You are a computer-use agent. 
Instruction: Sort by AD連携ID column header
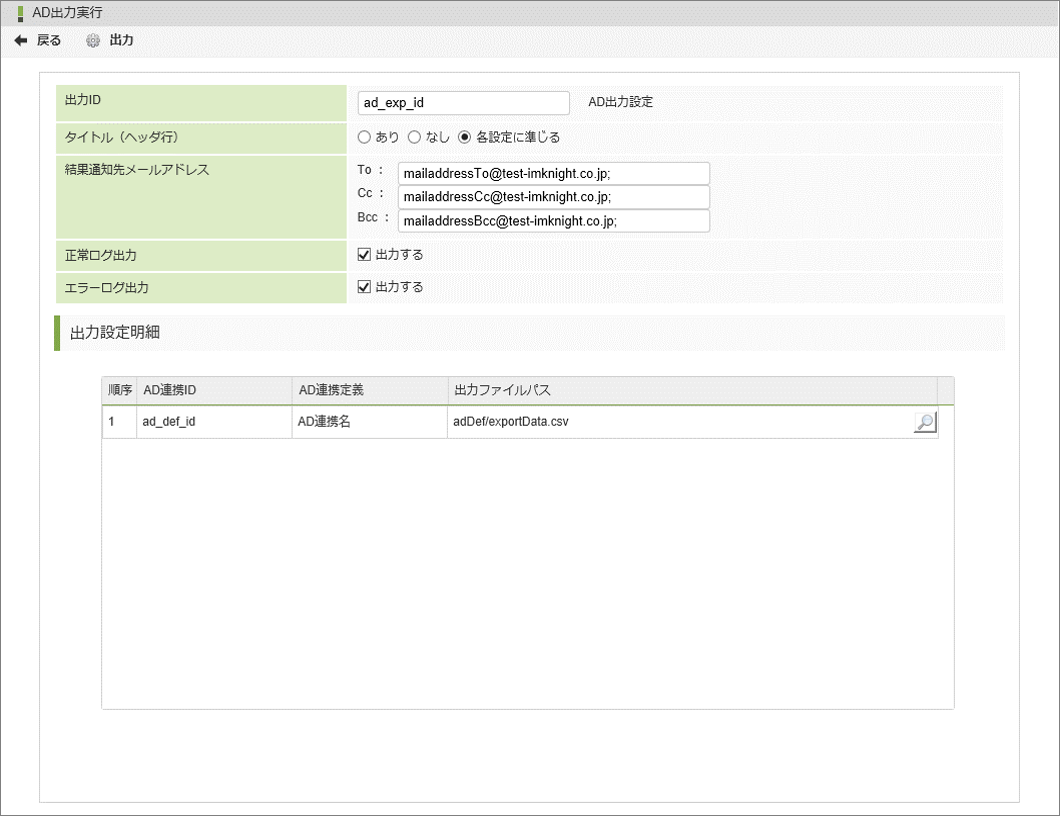click(x=214, y=390)
